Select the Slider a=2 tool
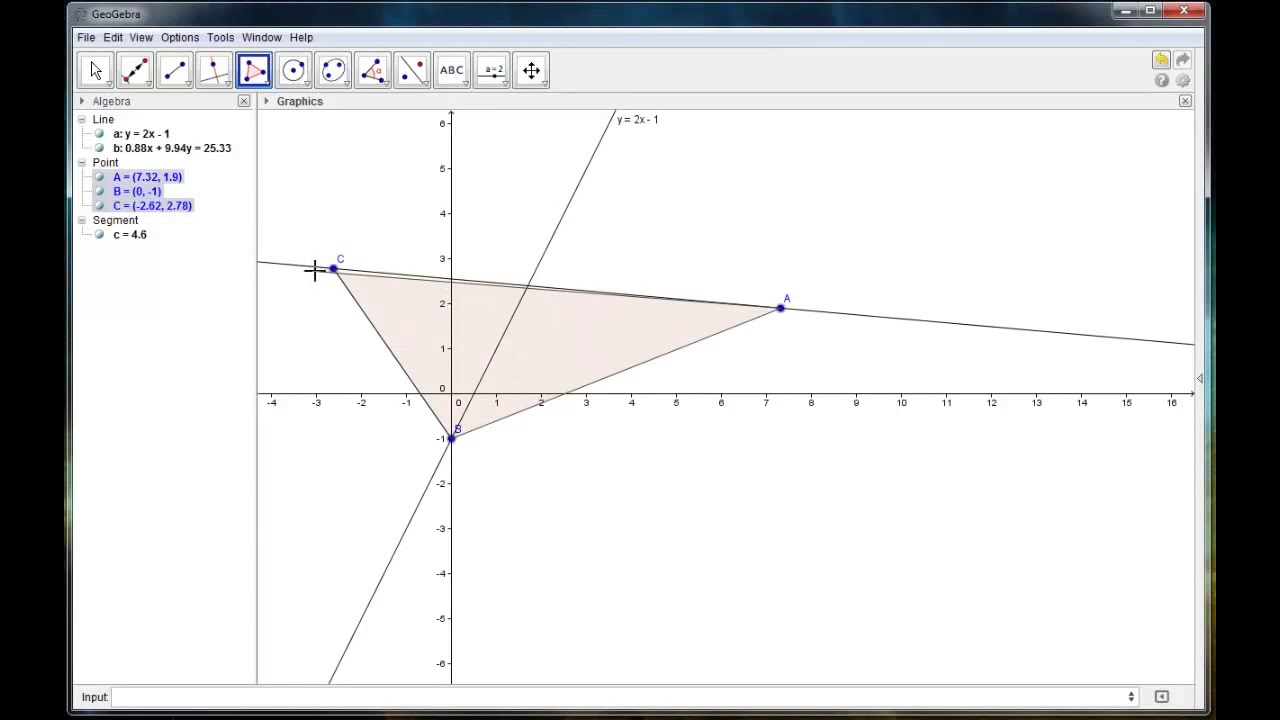This screenshot has width=1280, height=720. coord(492,70)
